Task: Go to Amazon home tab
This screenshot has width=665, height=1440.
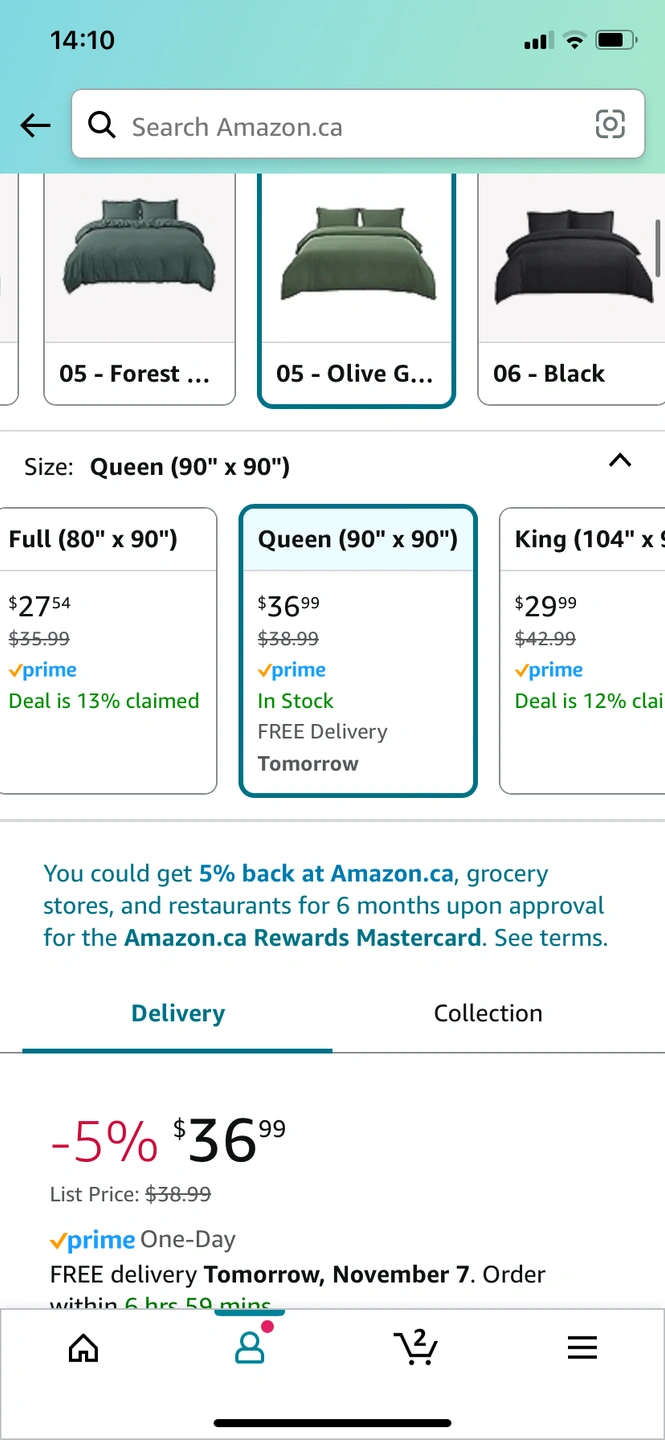Action: (83, 1348)
